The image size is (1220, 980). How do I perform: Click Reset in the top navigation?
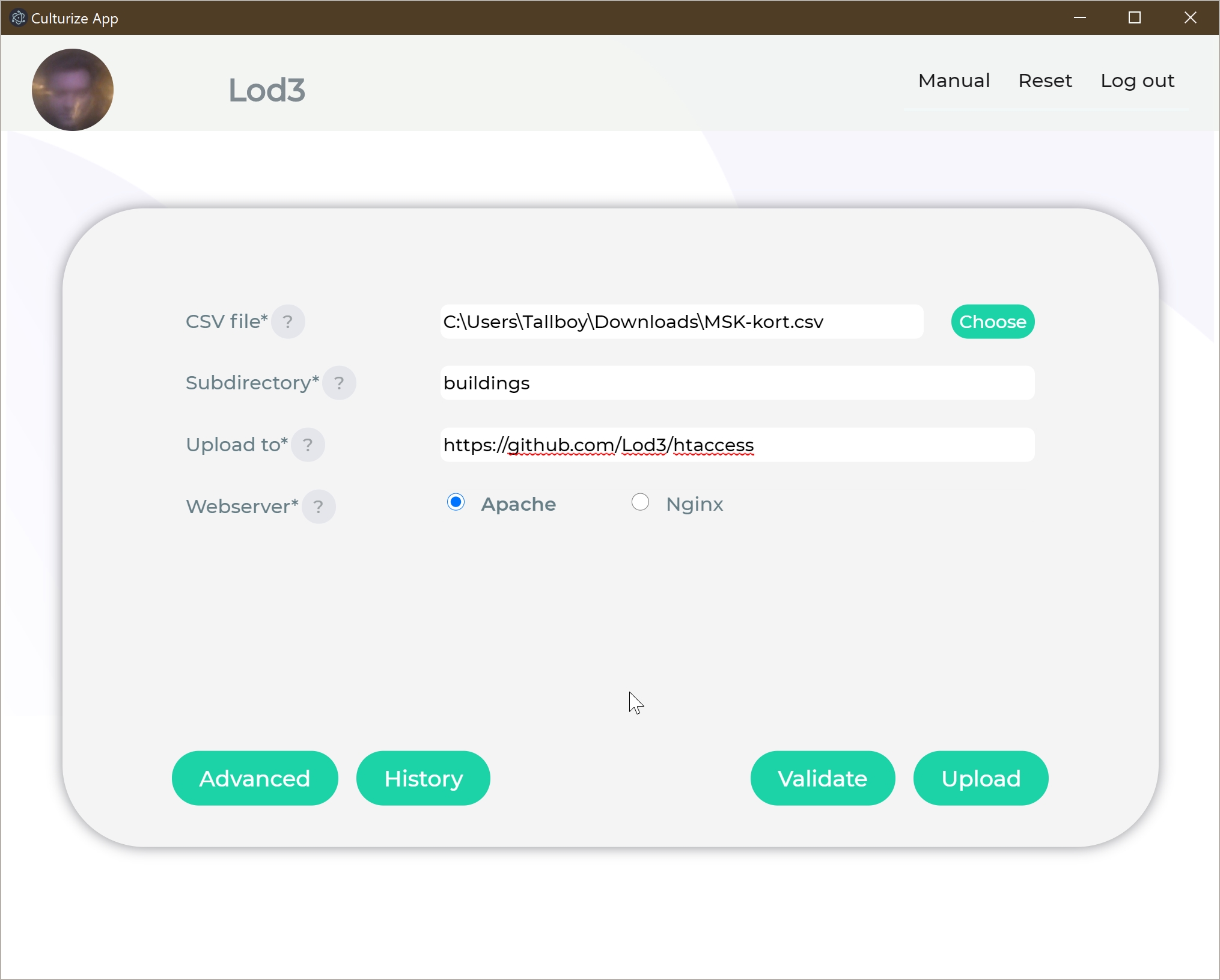click(1044, 80)
